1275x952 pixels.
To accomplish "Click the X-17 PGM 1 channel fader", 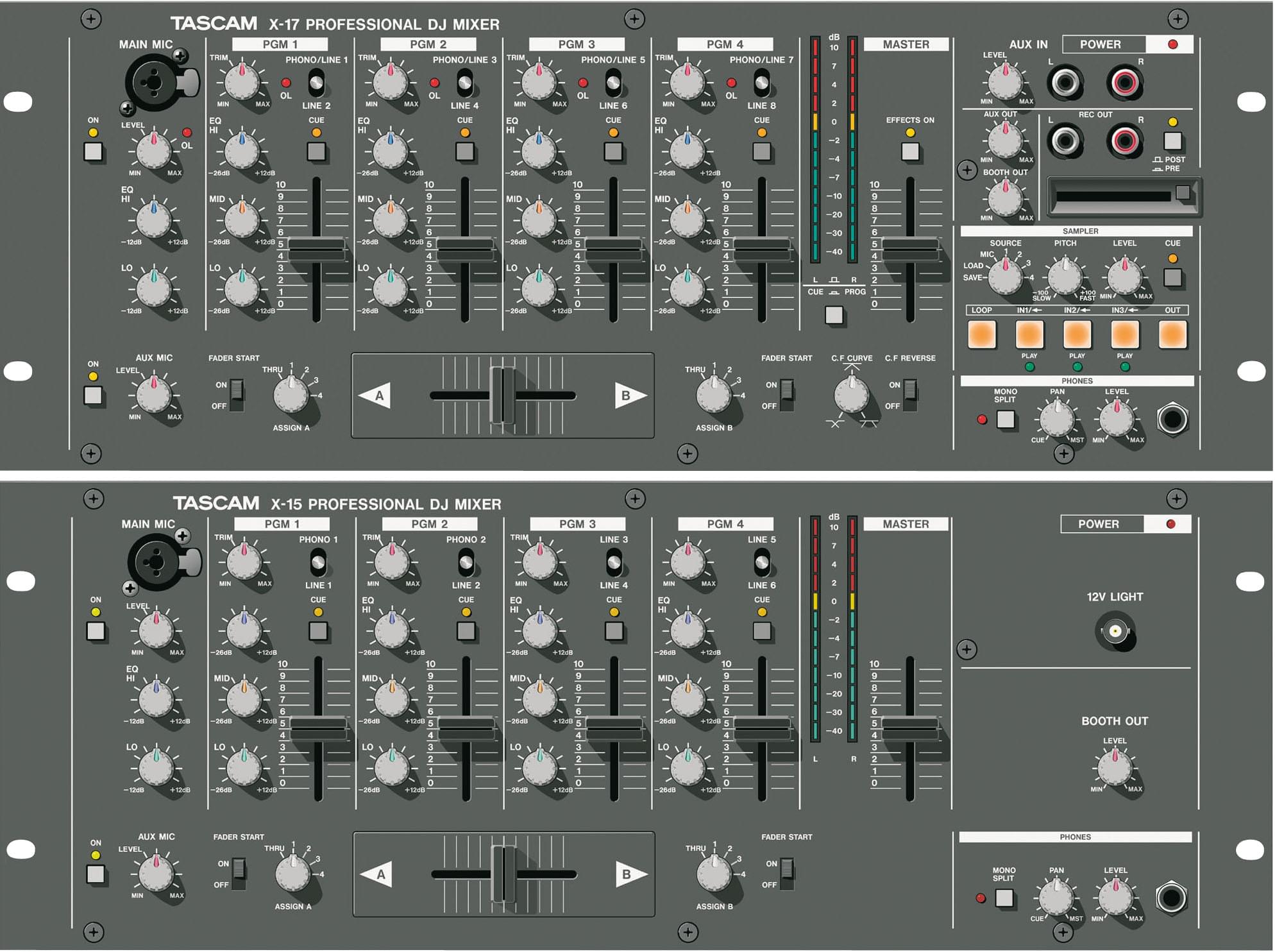I will coord(317,250).
